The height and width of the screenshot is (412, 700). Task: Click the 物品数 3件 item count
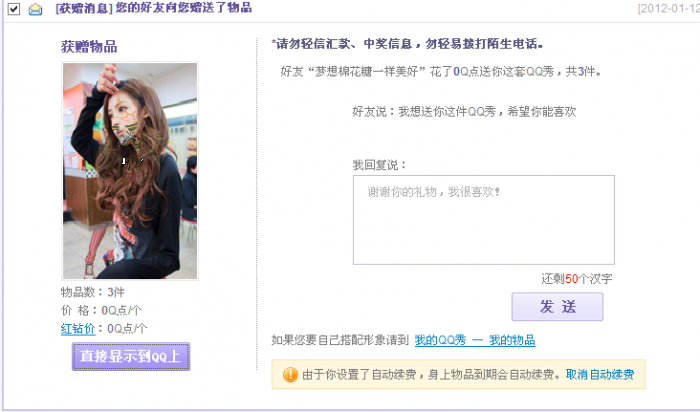pyautogui.click(x=93, y=292)
